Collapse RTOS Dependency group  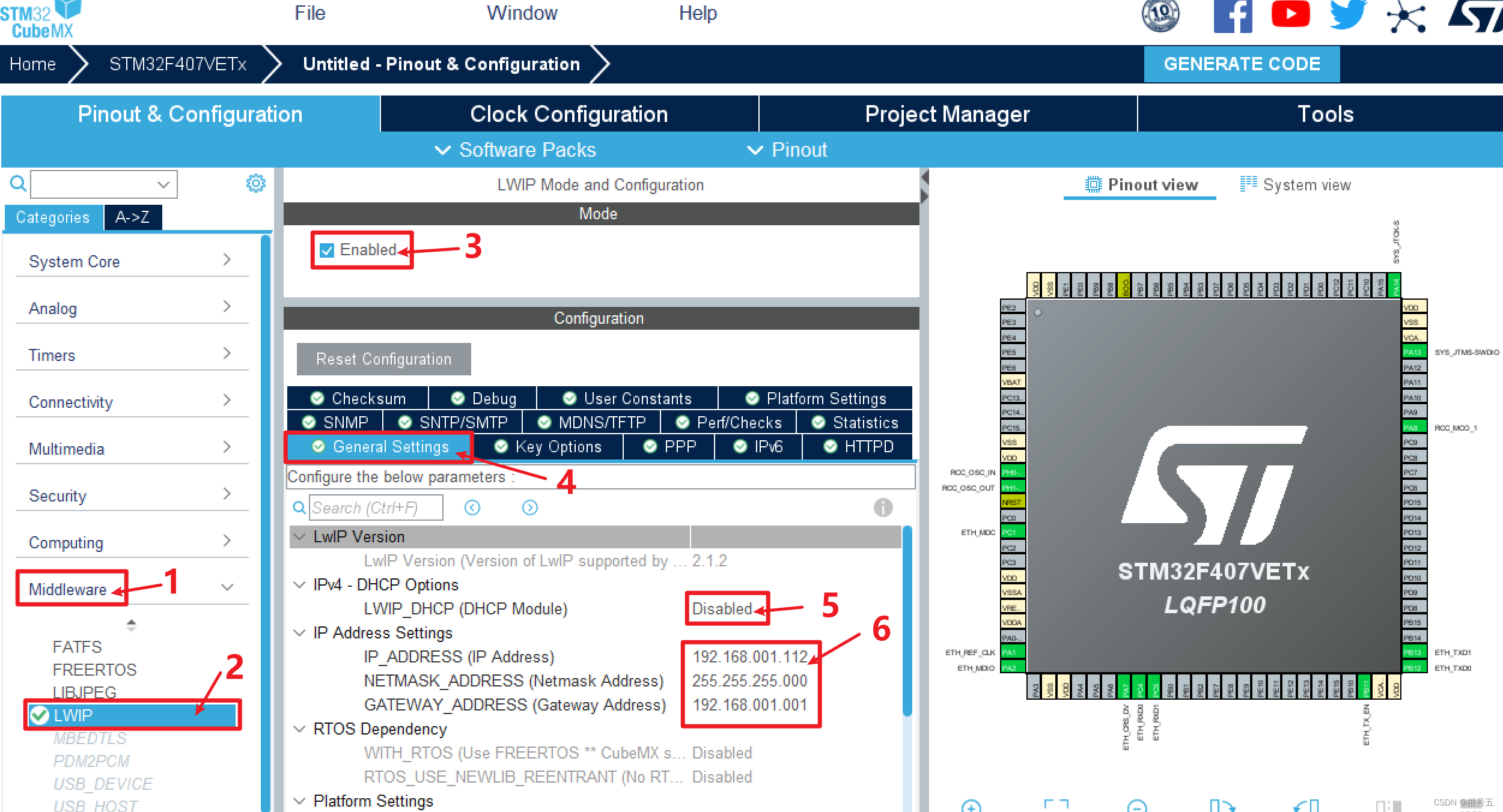point(299,729)
